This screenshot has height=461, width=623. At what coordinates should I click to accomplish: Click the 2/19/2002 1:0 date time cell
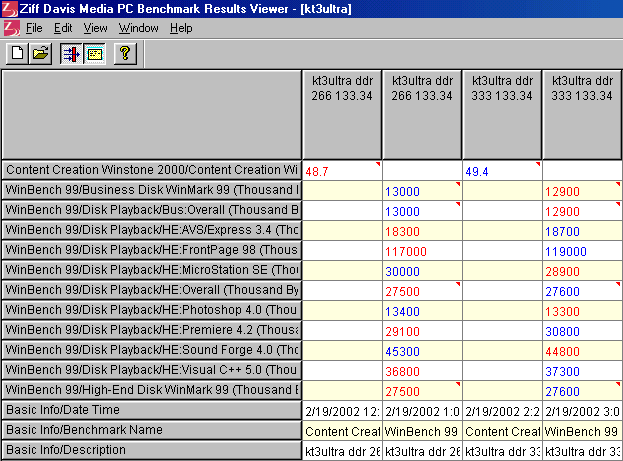point(422,411)
